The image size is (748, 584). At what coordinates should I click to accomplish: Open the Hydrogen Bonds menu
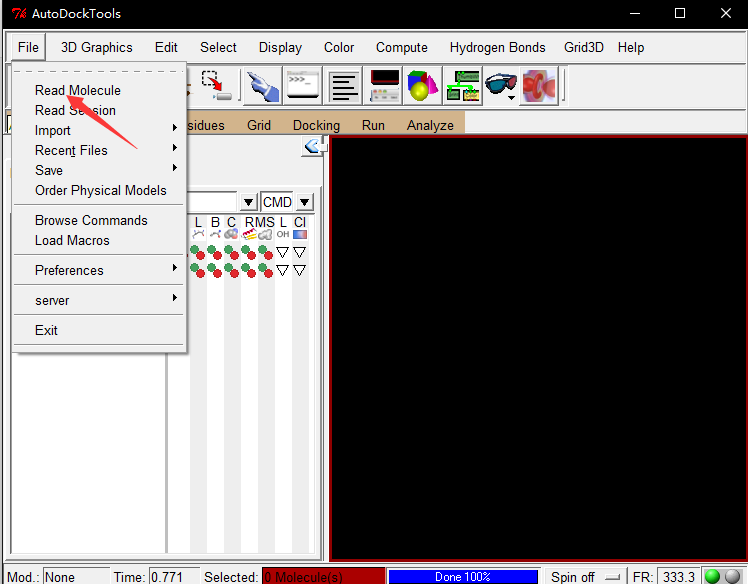pyautogui.click(x=497, y=47)
